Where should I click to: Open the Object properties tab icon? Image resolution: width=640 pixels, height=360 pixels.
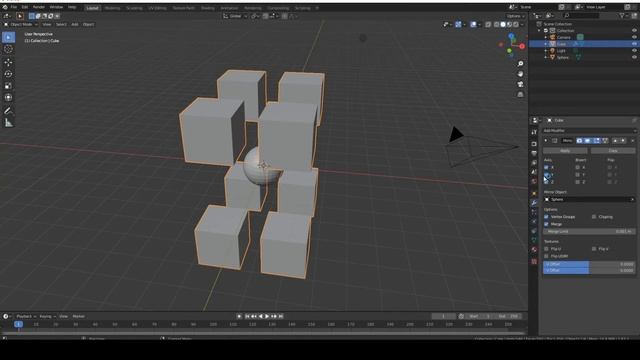click(x=534, y=193)
